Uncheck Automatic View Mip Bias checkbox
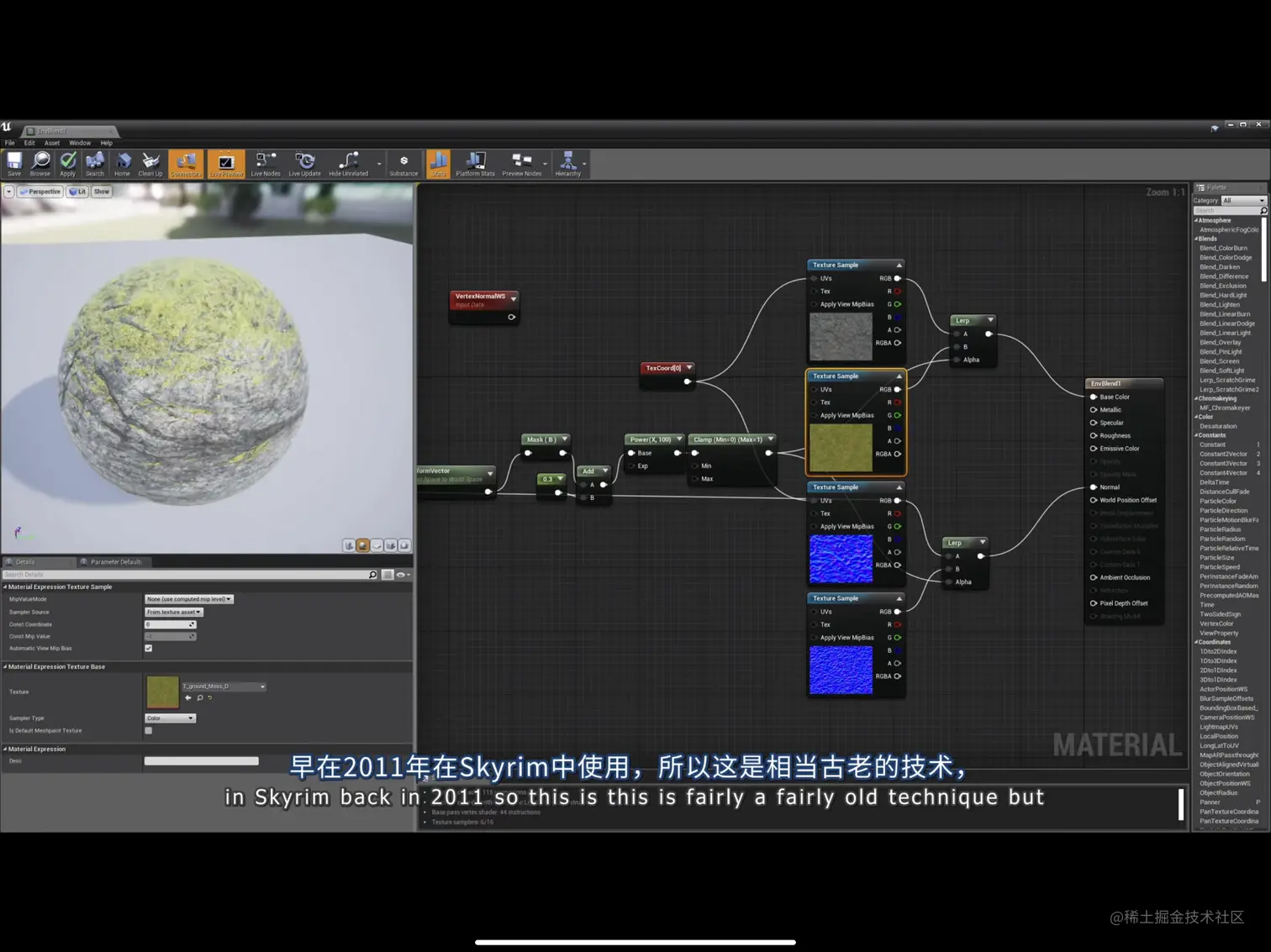This screenshot has width=1271, height=952. (x=149, y=648)
